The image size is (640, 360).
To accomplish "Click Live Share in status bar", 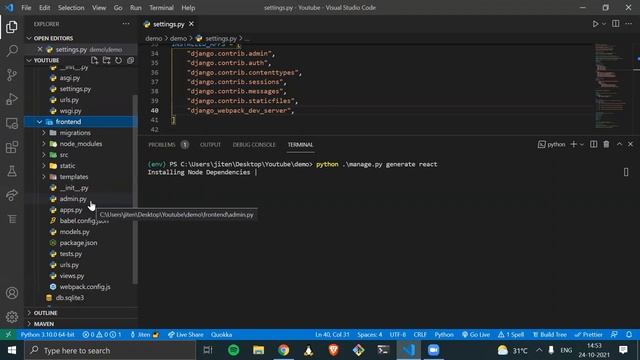I will (186, 335).
